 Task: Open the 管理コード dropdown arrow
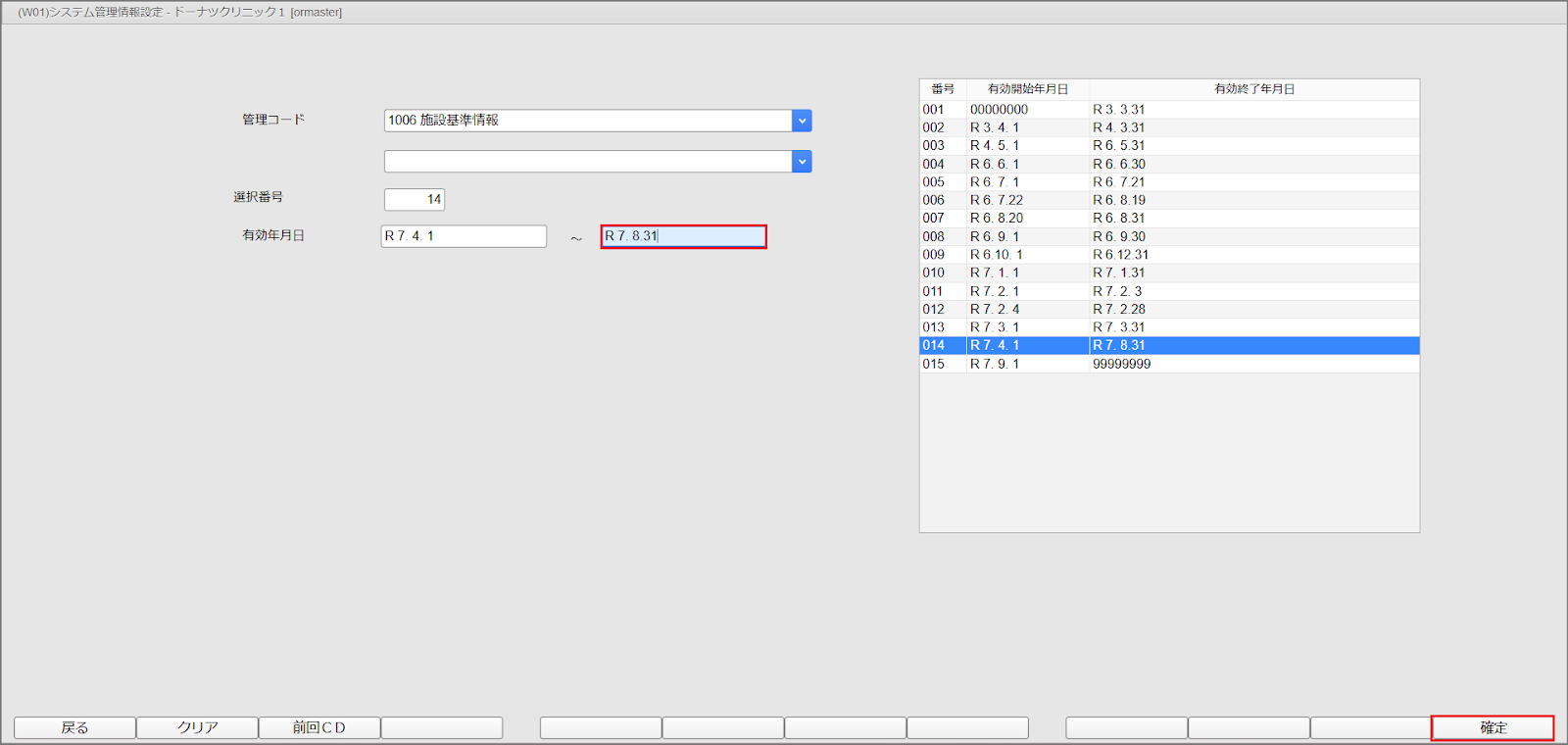click(x=802, y=121)
